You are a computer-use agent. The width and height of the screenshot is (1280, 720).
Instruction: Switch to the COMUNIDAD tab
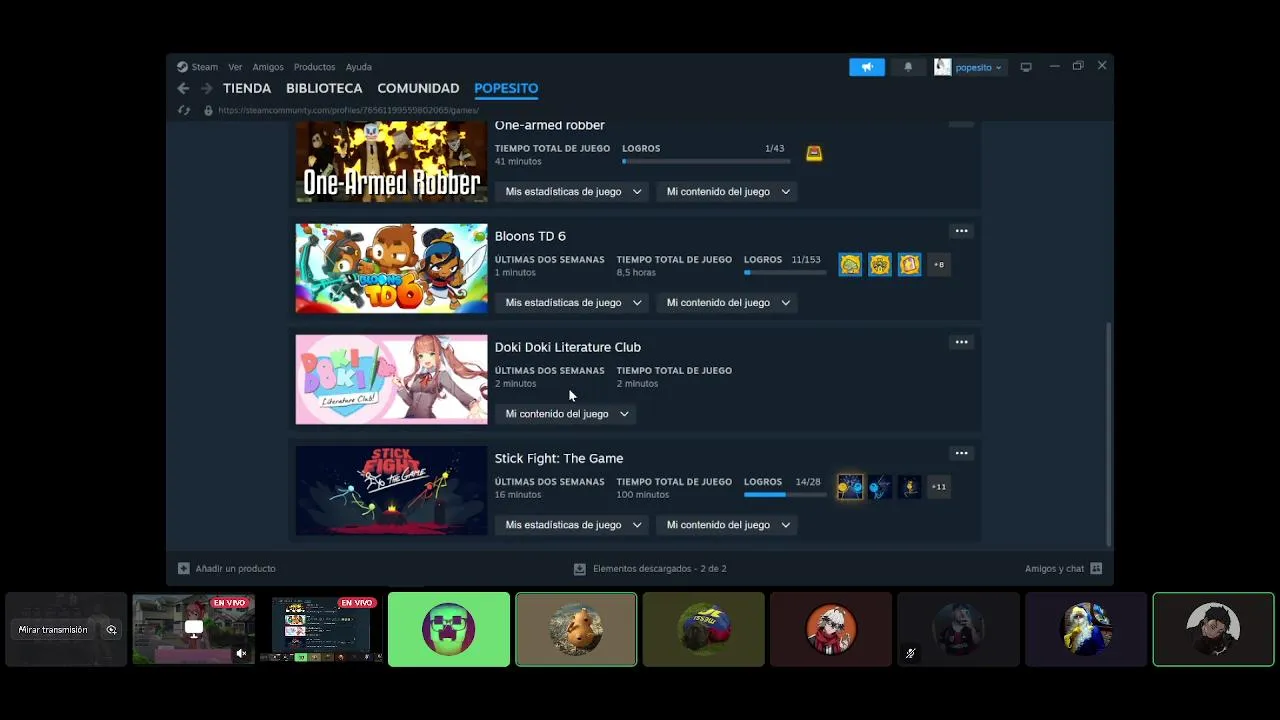[418, 88]
